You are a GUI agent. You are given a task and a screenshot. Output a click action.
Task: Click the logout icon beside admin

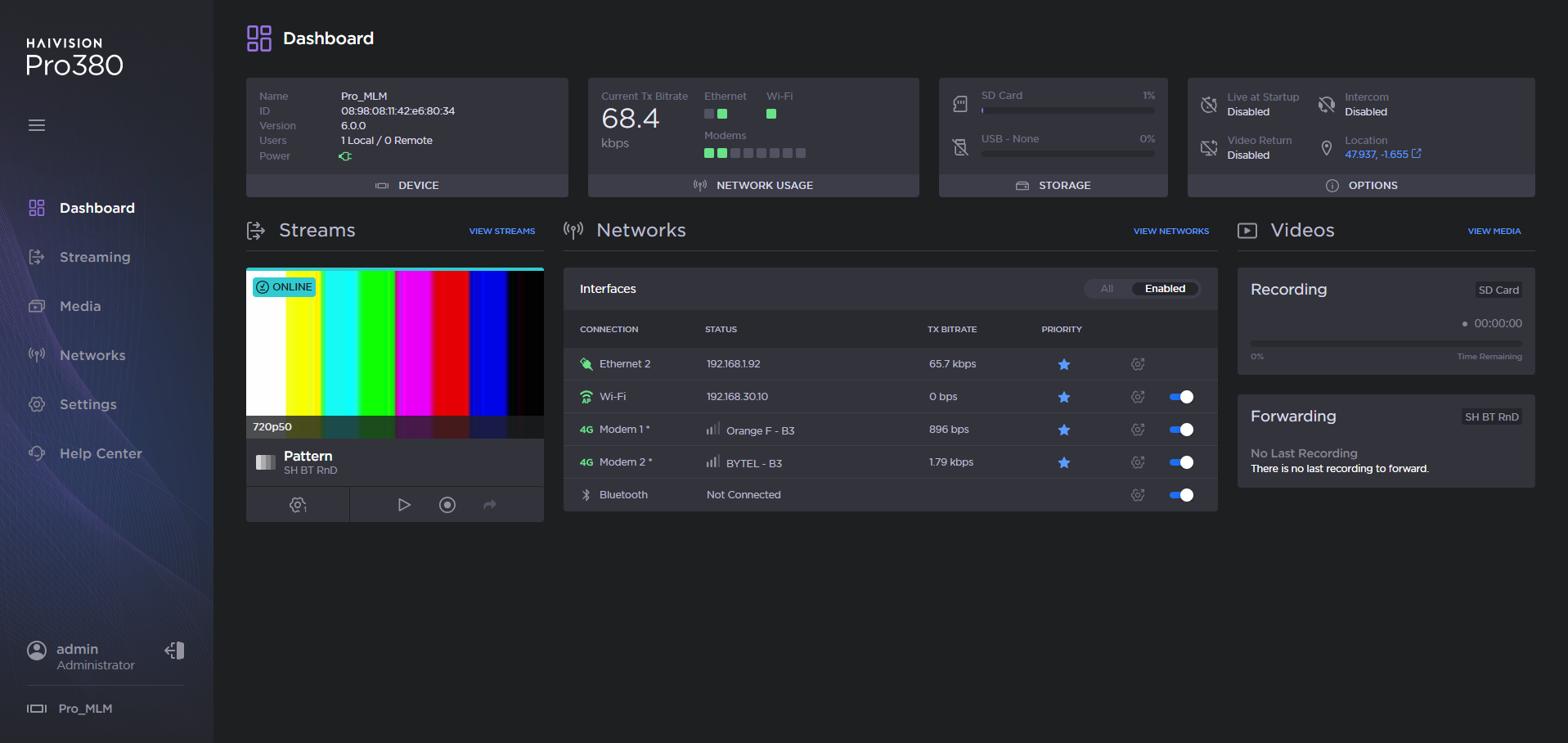tap(175, 651)
